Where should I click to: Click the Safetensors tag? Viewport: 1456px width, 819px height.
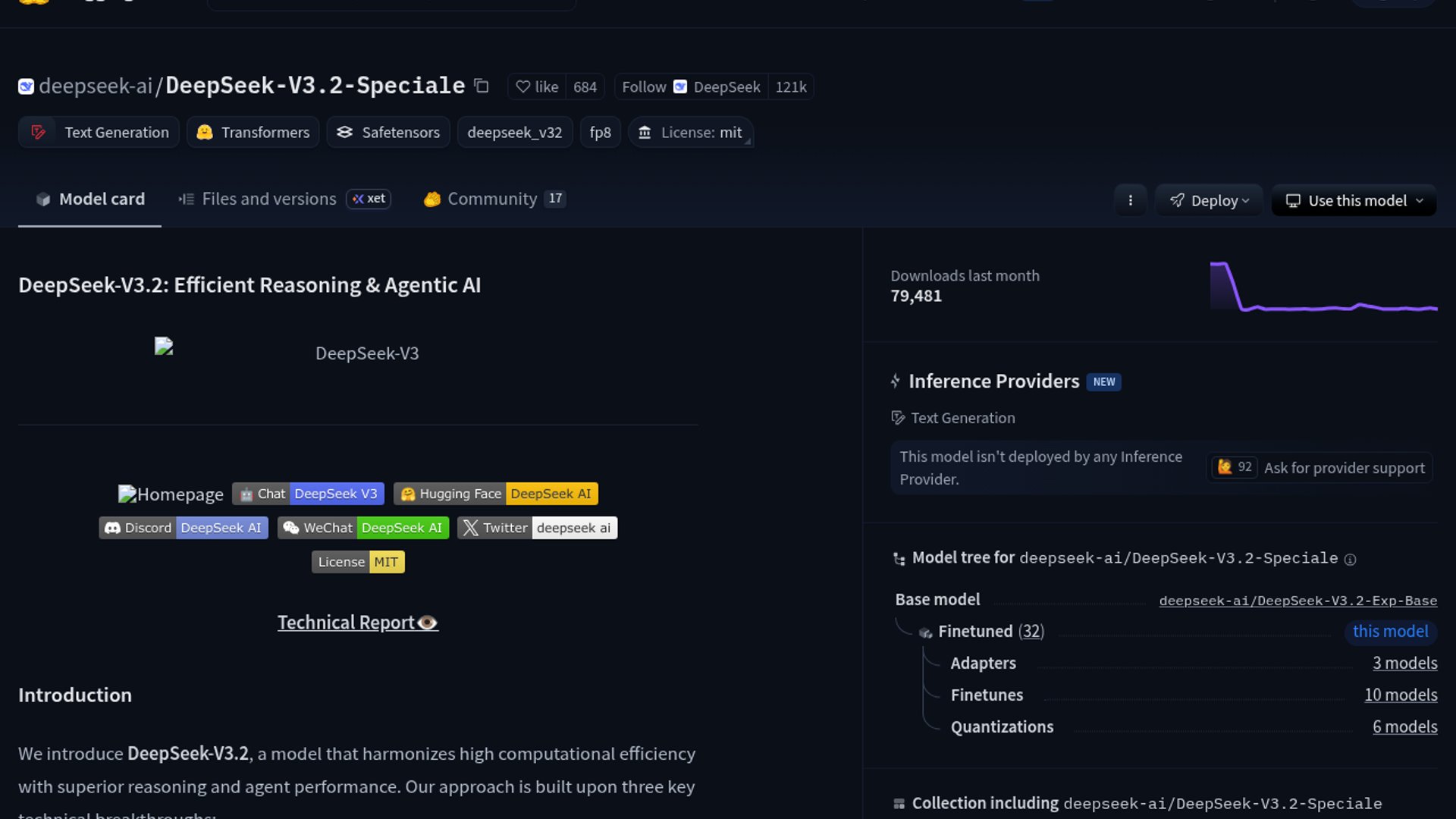pos(388,133)
